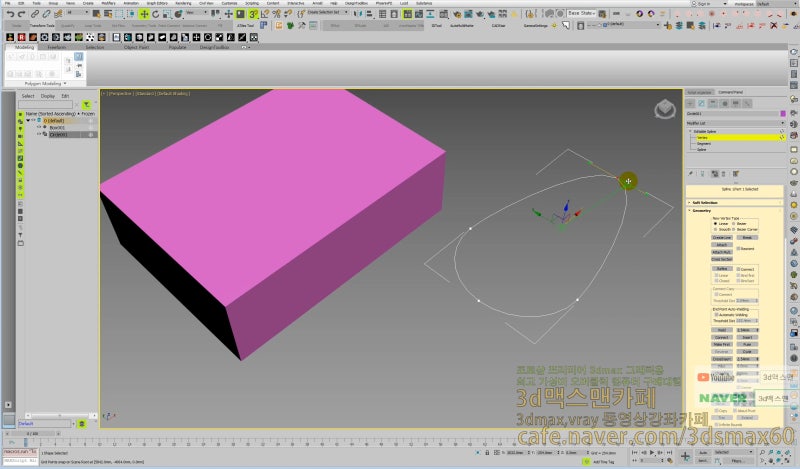This screenshot has height=469, width=800.
Task: Activate the Select and Rotate tool
Action: click(156, 14)
